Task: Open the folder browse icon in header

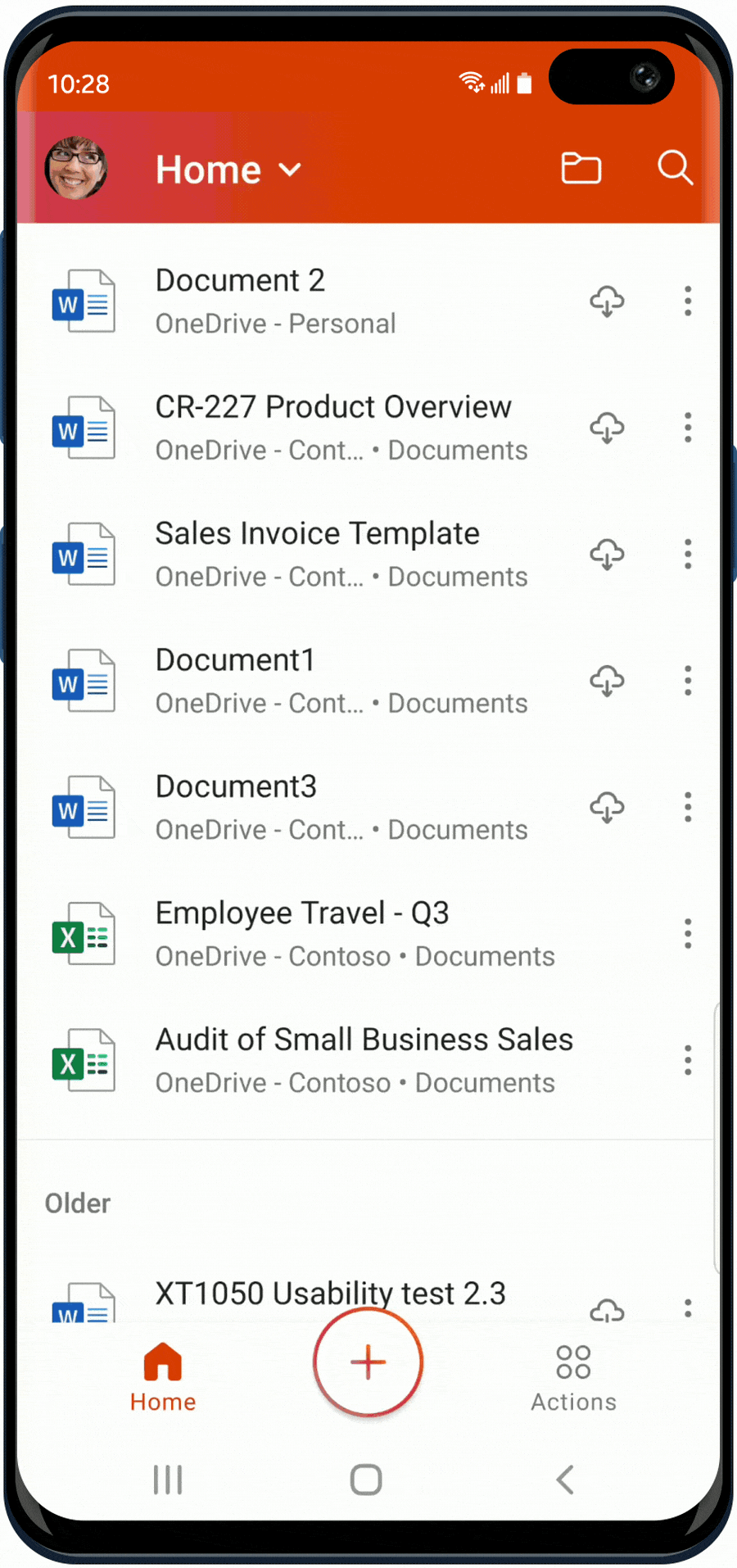Action: [581, 168]
